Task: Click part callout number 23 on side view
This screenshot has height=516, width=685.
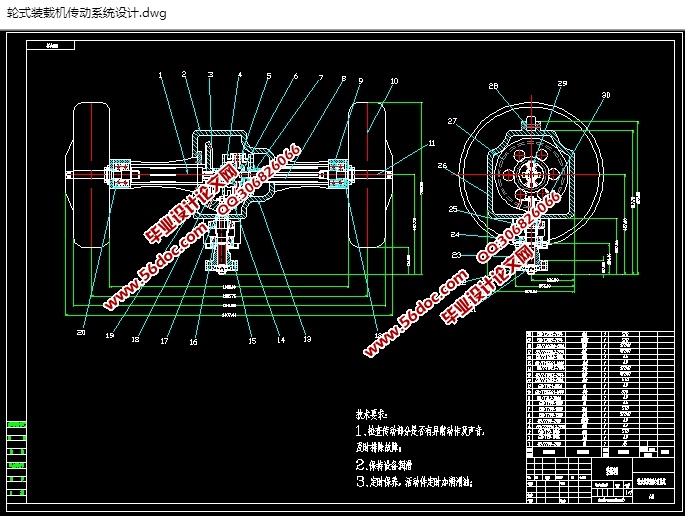Action: [455, 256]
